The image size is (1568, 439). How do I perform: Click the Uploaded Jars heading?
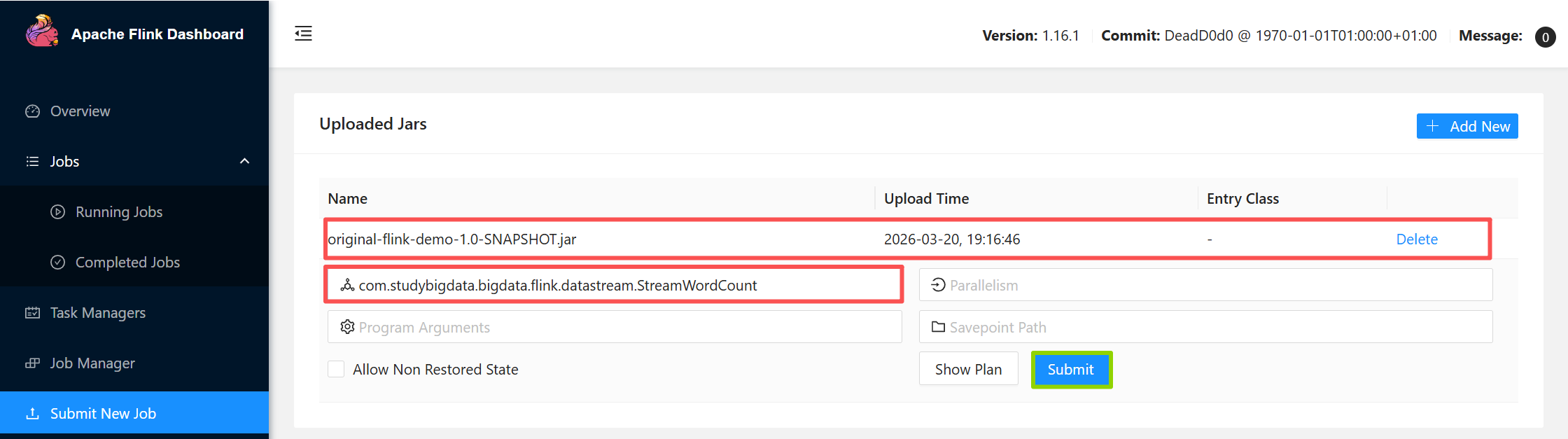click(x=373, y=124)
